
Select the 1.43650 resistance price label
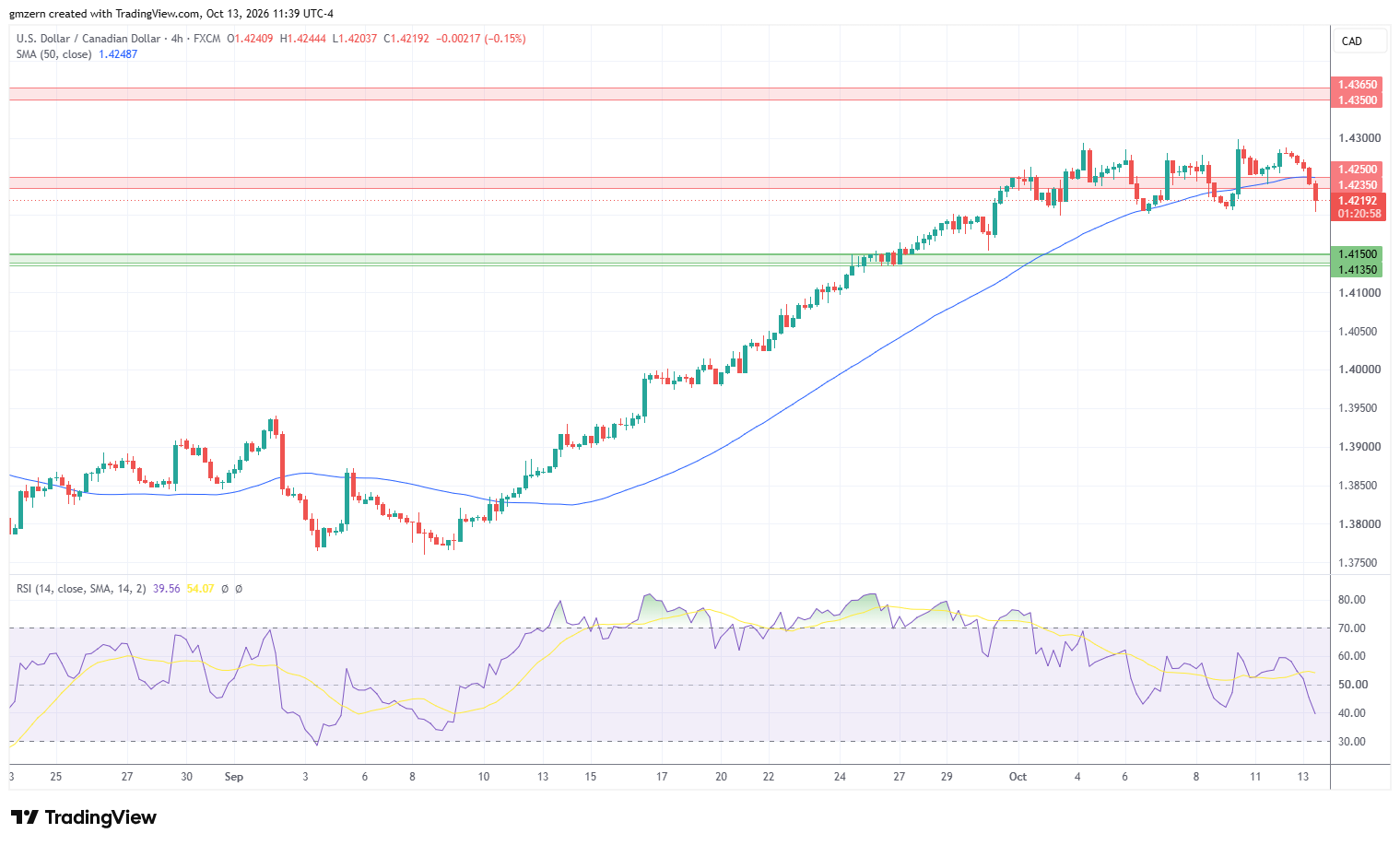[x=1358, y=85]
